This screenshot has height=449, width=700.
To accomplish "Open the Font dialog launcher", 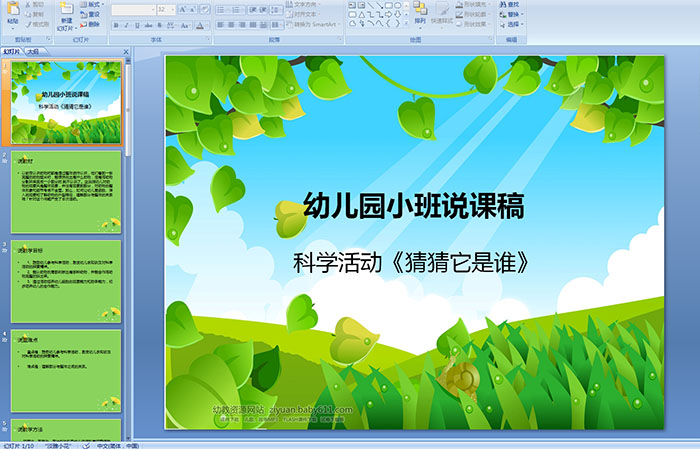I will [x=208, y=39].
